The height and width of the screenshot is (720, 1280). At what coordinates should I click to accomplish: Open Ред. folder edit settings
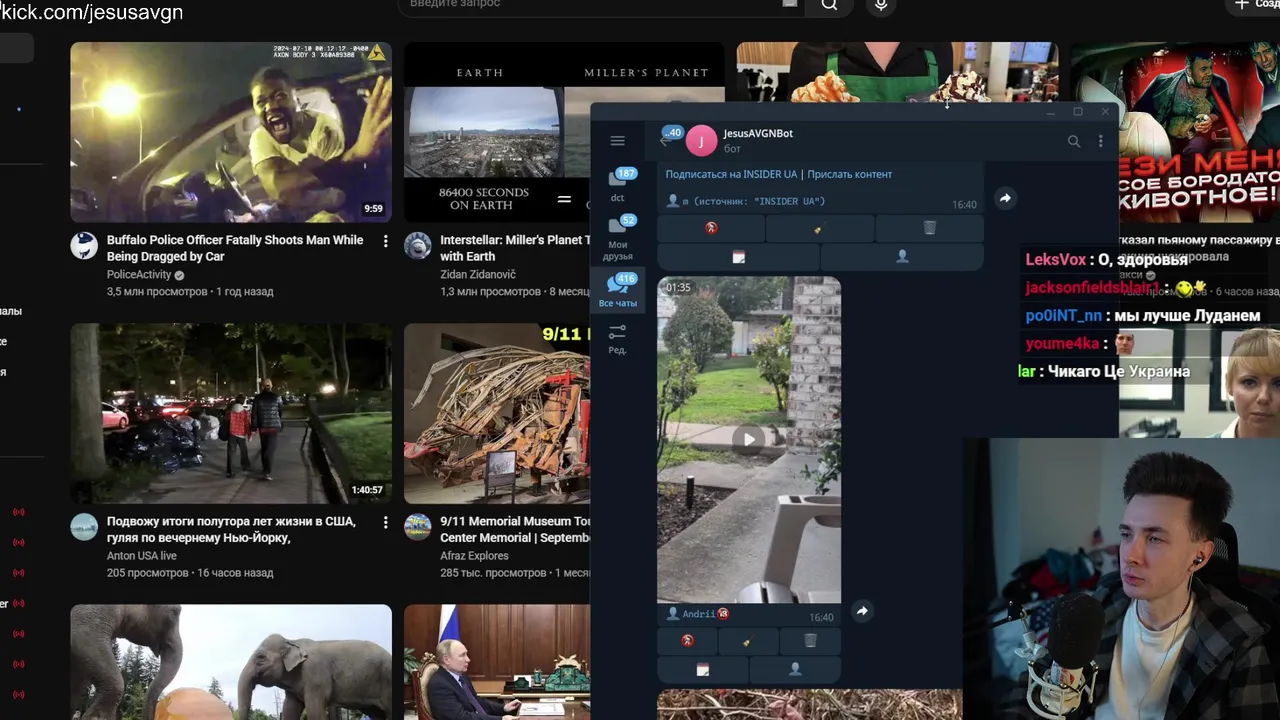point(618,339)
